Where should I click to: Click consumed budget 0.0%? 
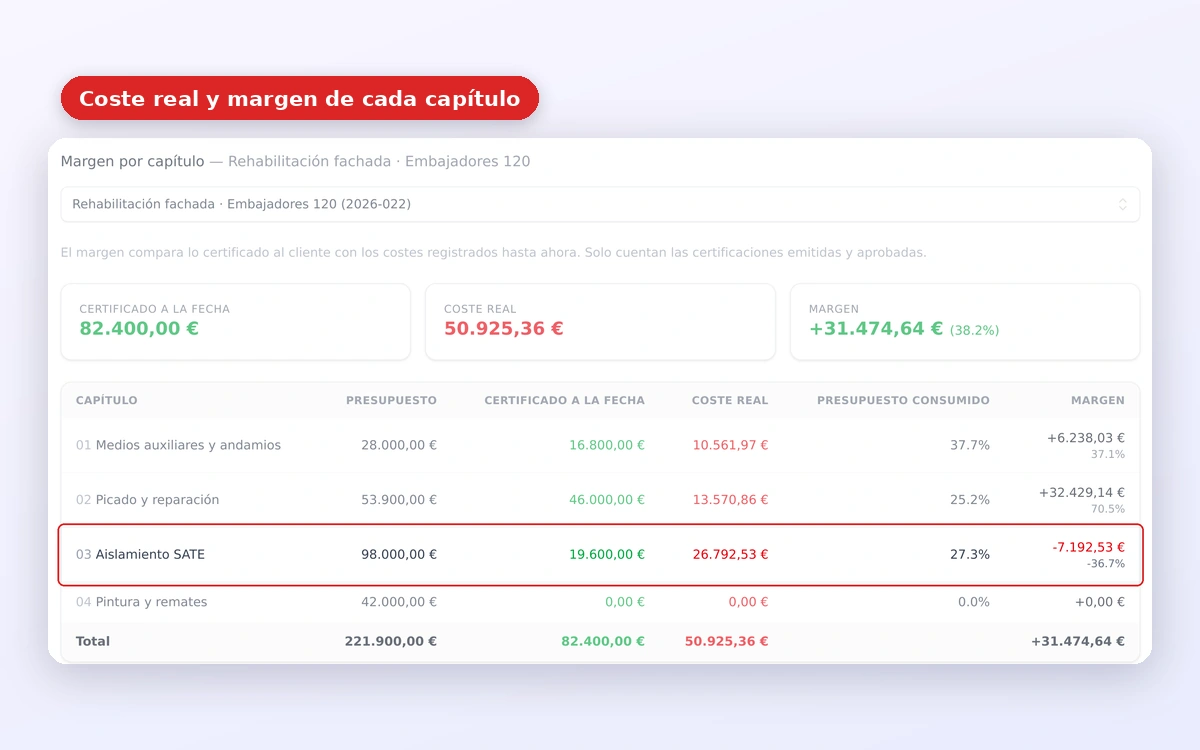[x=974, y=602]
